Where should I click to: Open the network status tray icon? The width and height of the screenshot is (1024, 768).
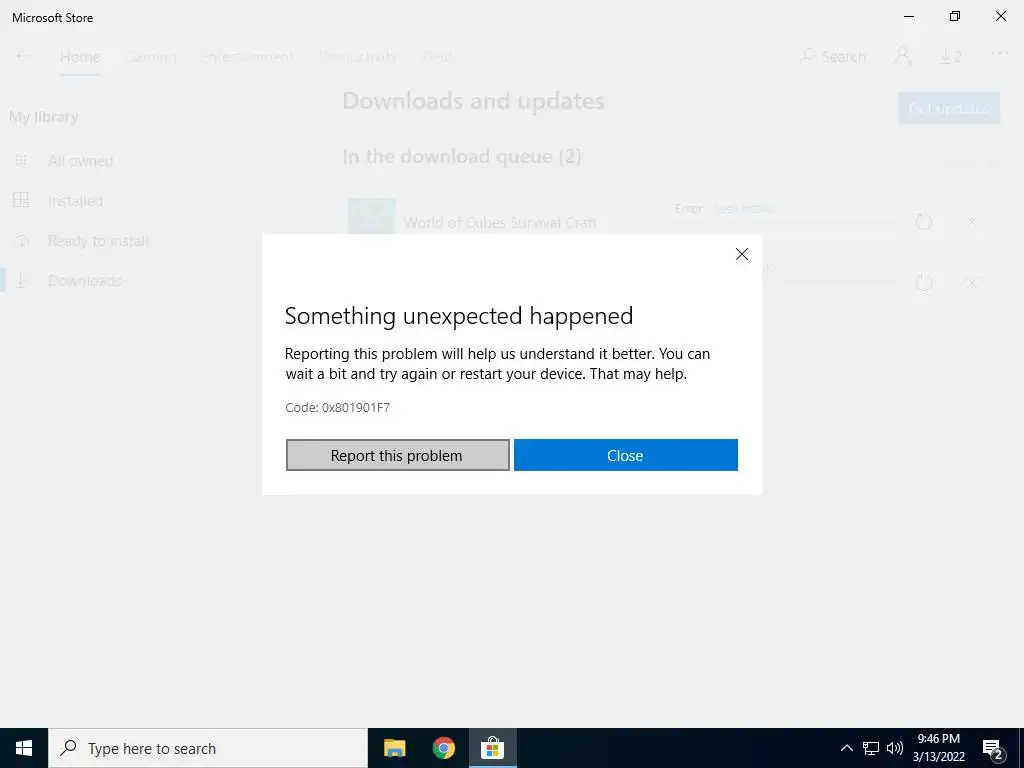[x=871, y=748]
